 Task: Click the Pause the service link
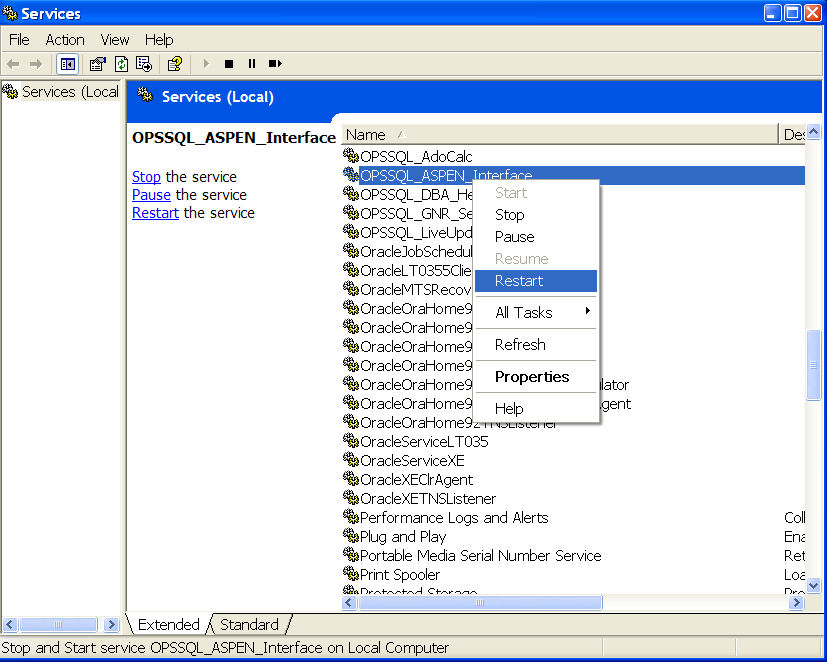click(151, 195)
